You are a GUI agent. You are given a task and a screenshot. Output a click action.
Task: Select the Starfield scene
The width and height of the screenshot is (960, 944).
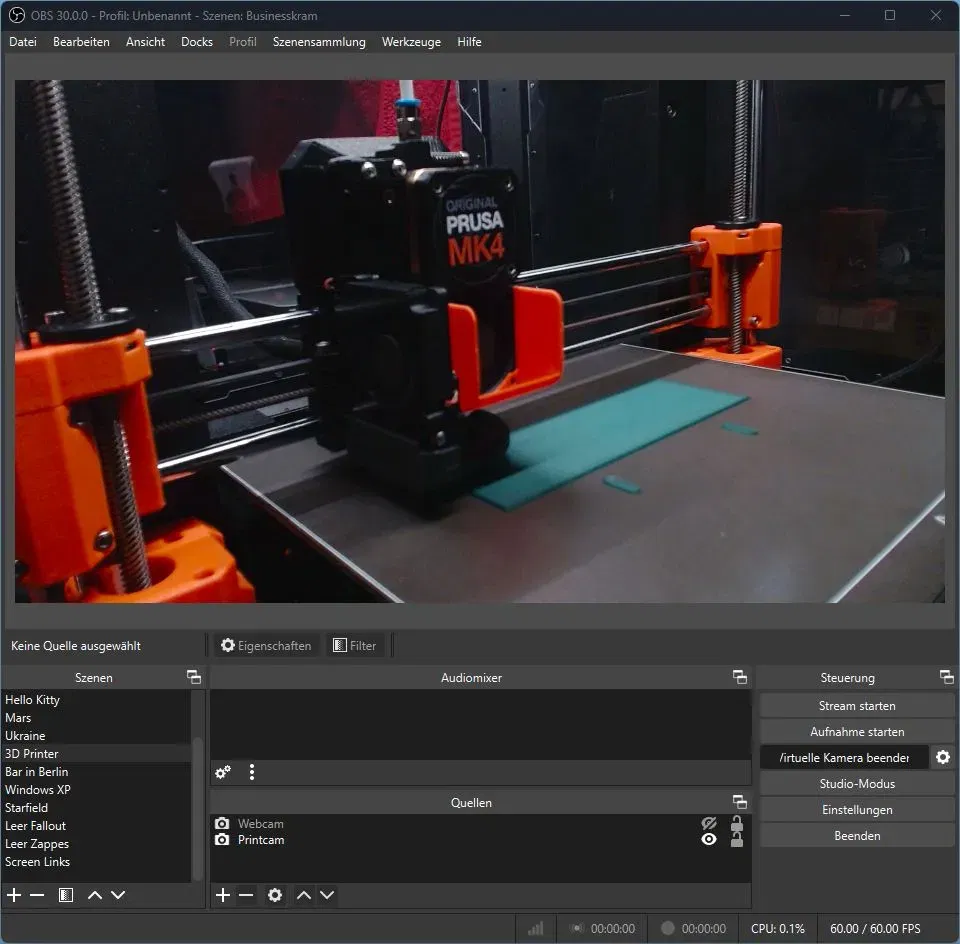(97, 807)
